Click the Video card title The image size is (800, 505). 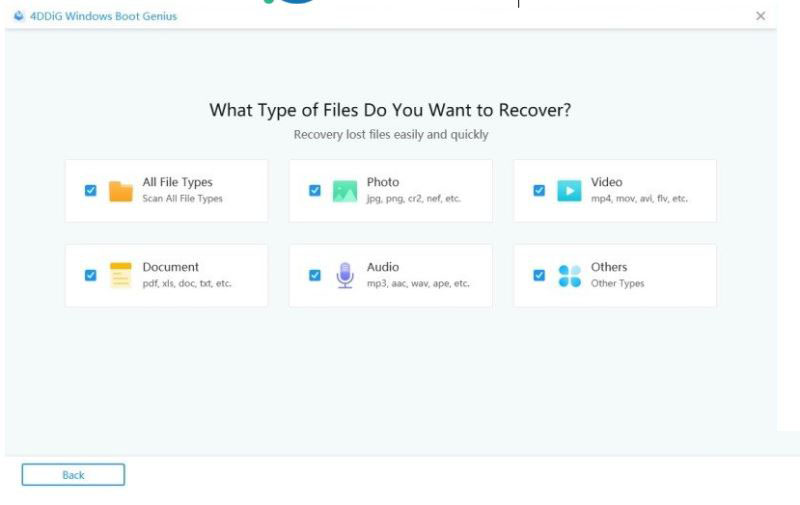(606, 182)
